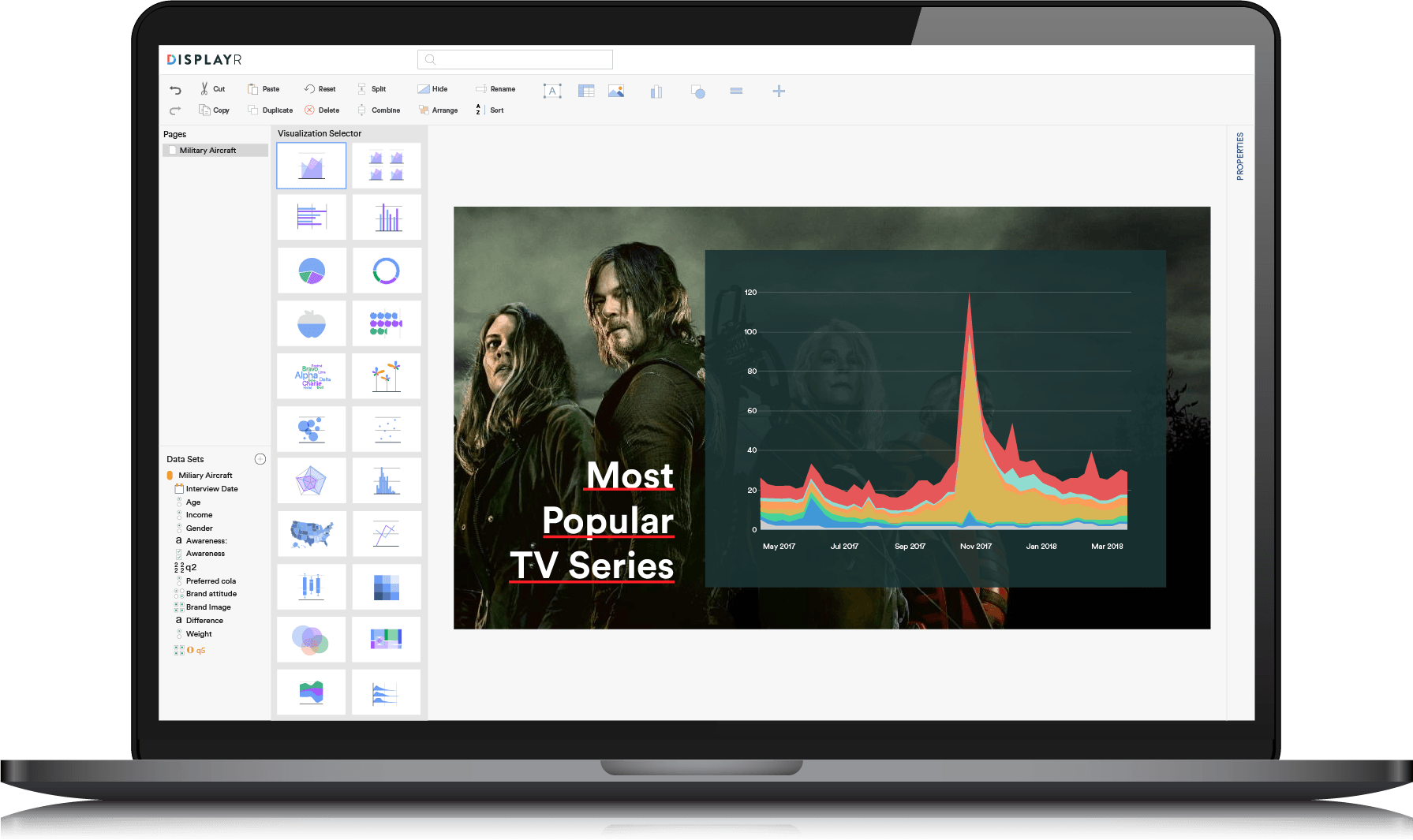Choose the line chart visualization
This screenshot has width=1413, height=840.
coord(387,534)
